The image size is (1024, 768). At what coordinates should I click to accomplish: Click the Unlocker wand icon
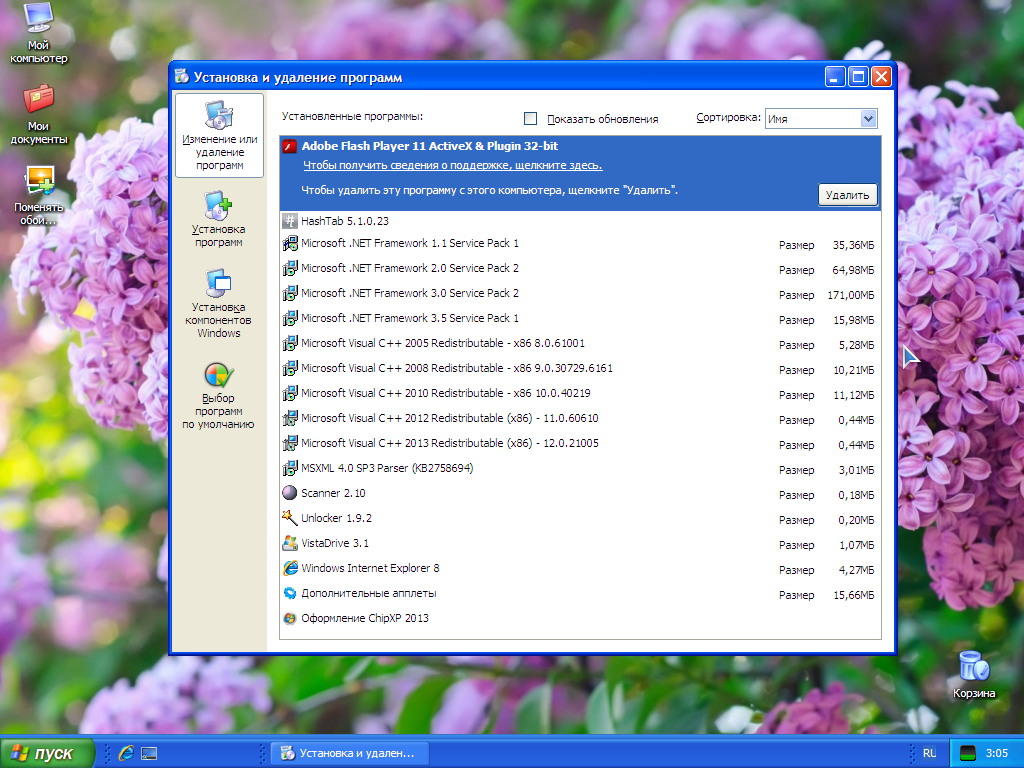point(289,518)
